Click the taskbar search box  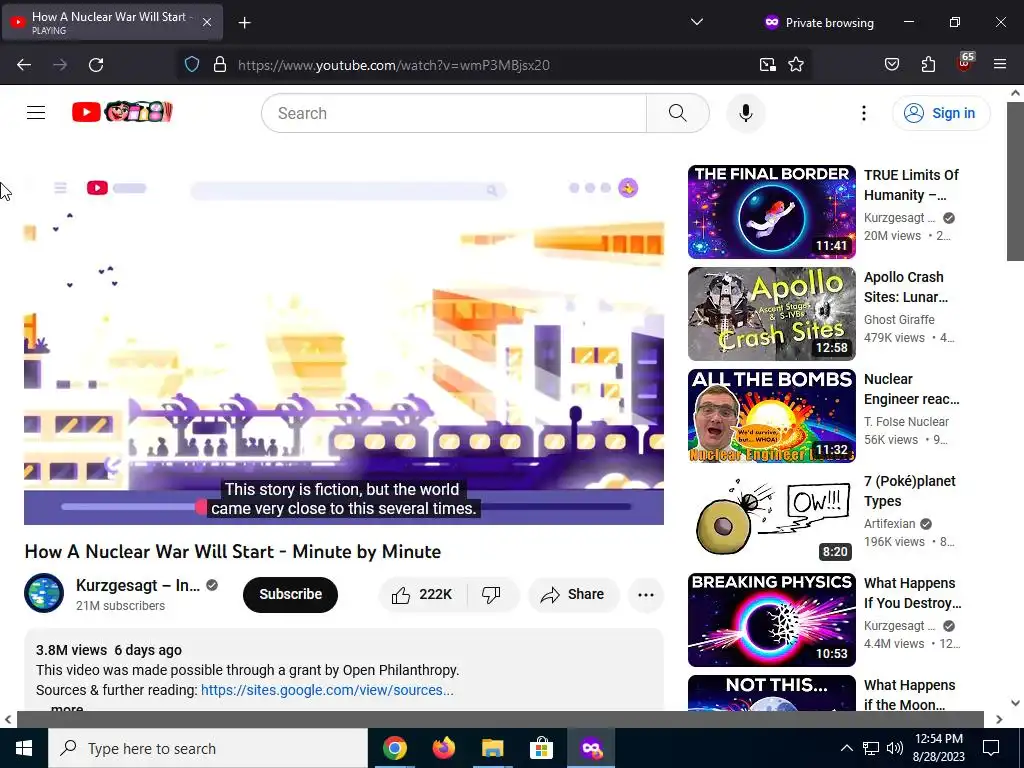208,748
